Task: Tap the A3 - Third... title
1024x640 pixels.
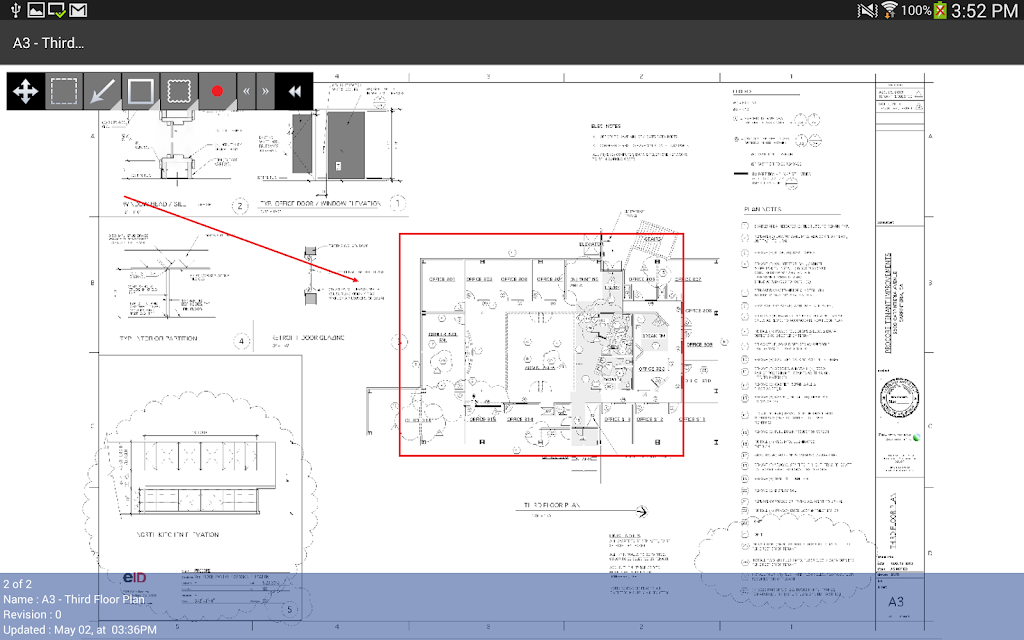Action: point(48,43)
